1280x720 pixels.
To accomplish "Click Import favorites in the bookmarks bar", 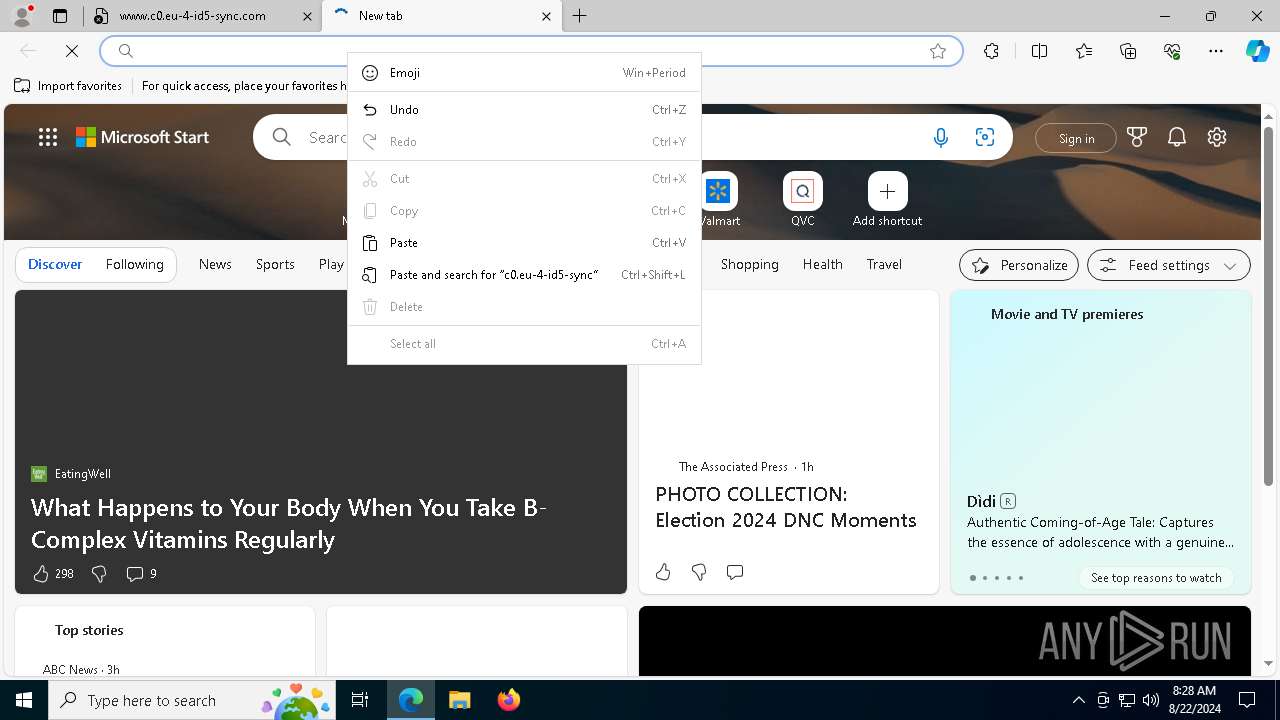I will tap(68, 86).
